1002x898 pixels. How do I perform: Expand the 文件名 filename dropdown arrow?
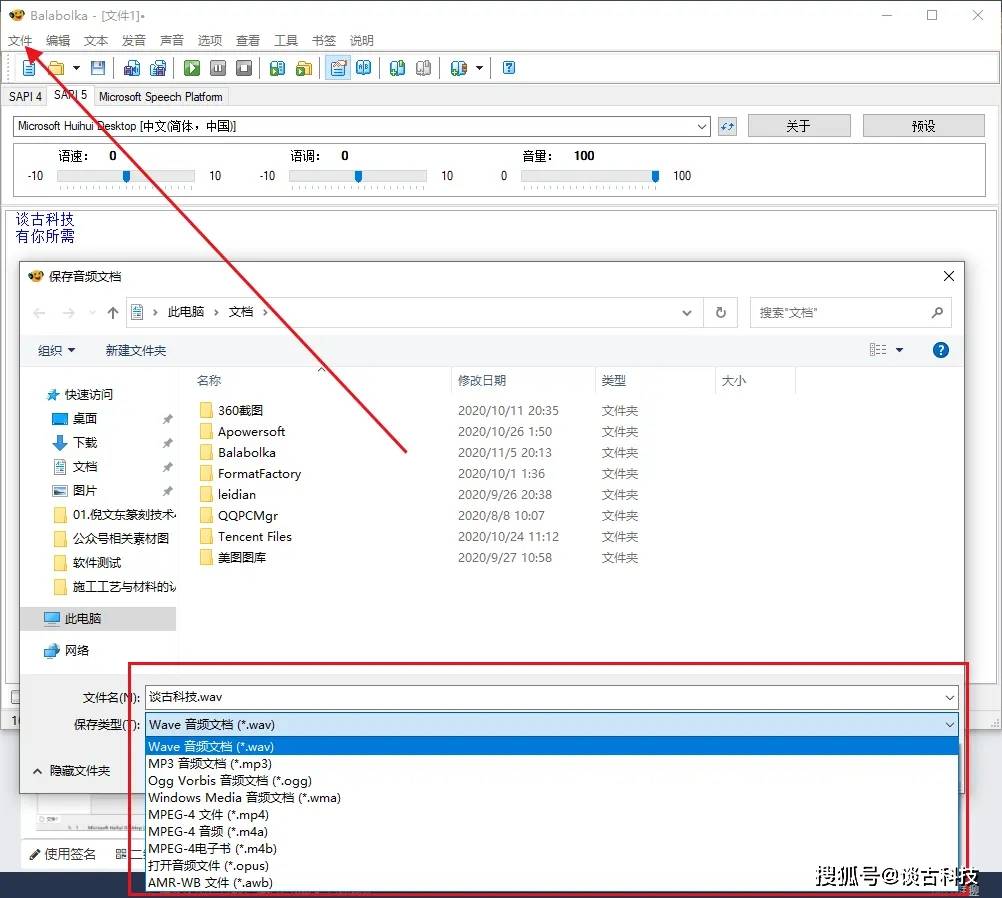[948, 697]
